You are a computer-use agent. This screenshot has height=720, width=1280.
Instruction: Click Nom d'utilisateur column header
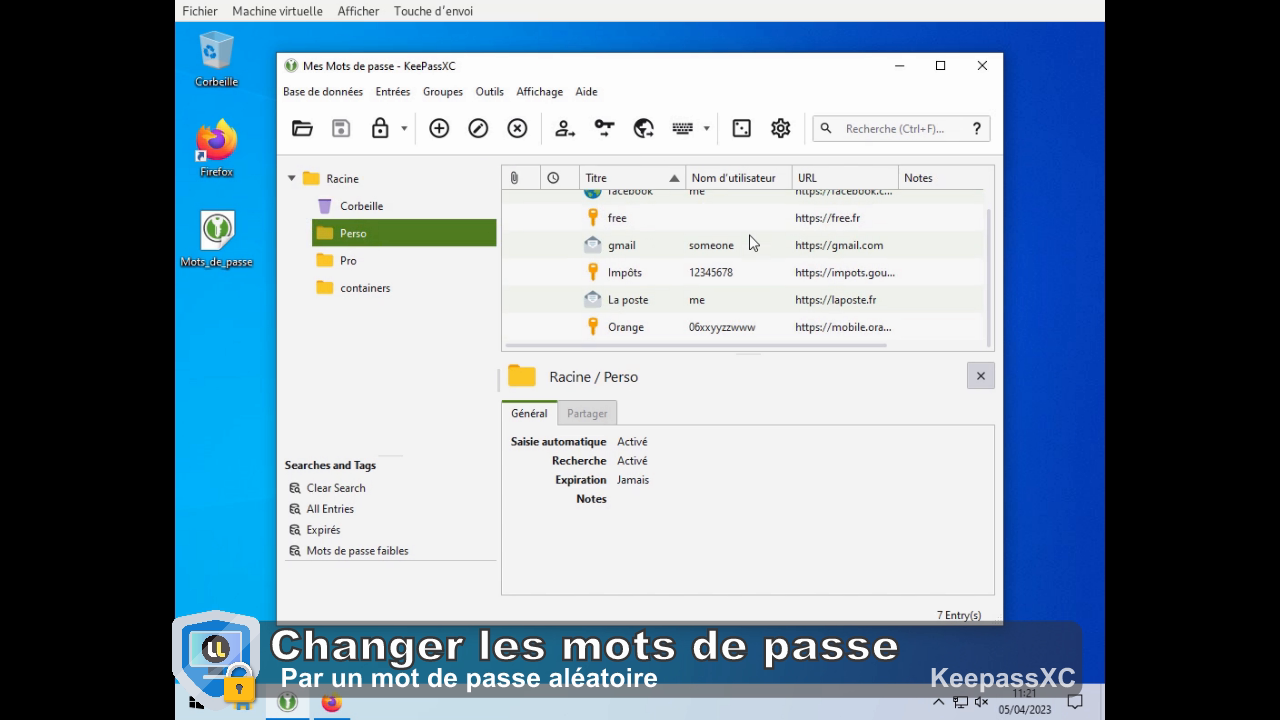coord(739,178)
